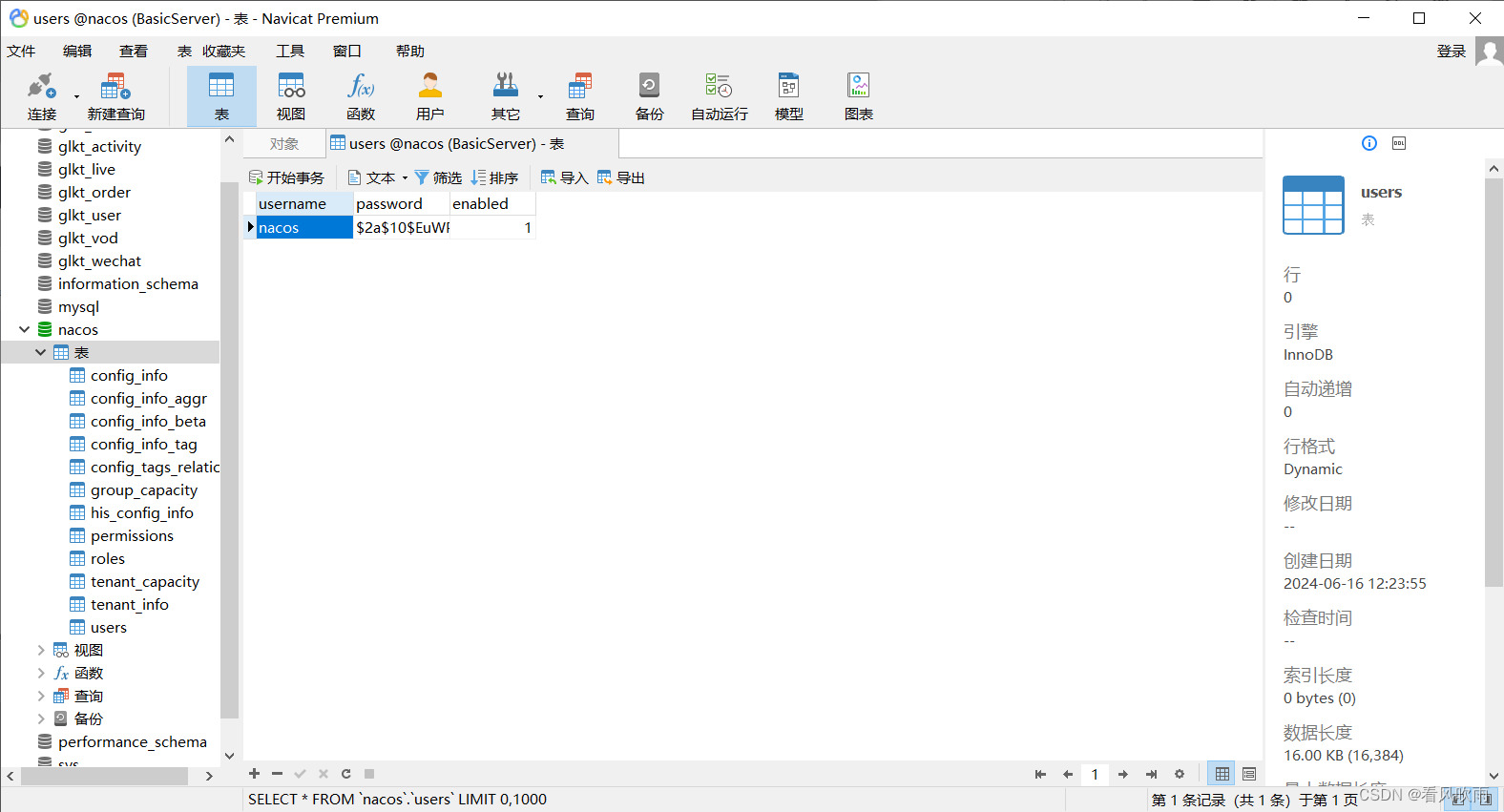Screen dimensions: 1504x812
Task: Click the Sort (排序) tool
Action: tap(494, 177)
